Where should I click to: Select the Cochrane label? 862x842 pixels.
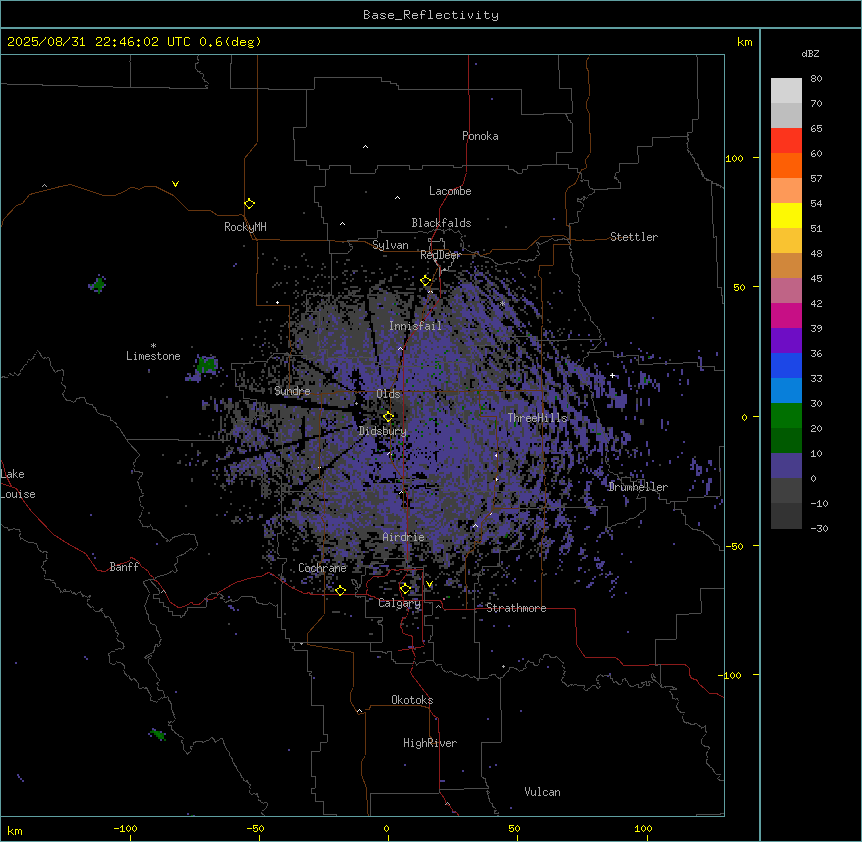(x=323, y=568)
